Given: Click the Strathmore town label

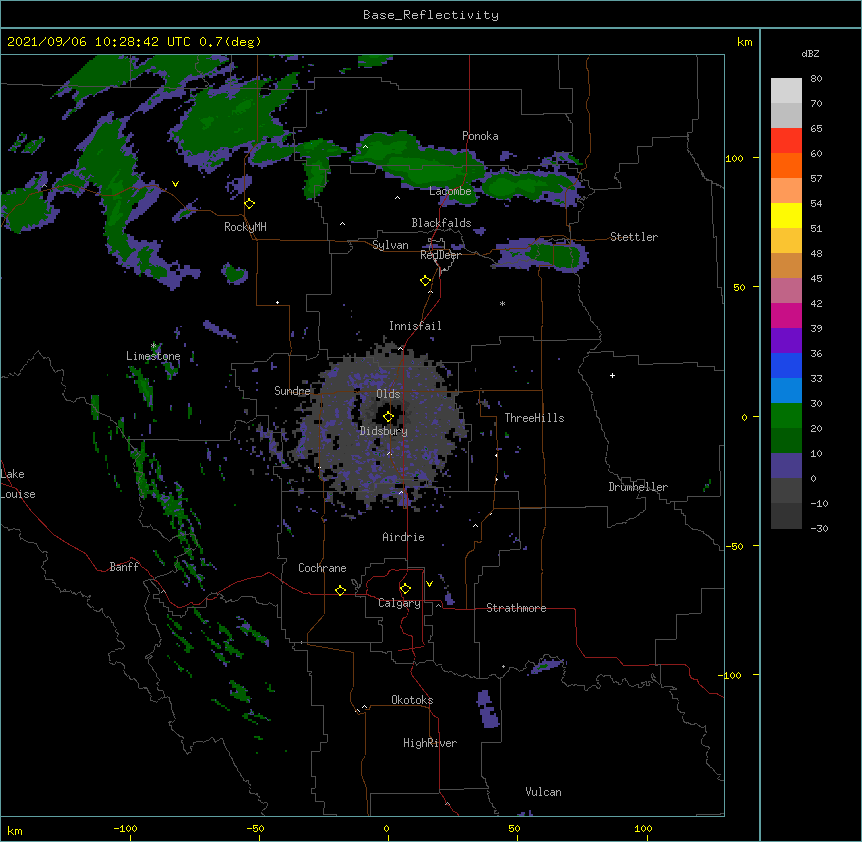Looking at the screenshot, I should coord(516,608).
